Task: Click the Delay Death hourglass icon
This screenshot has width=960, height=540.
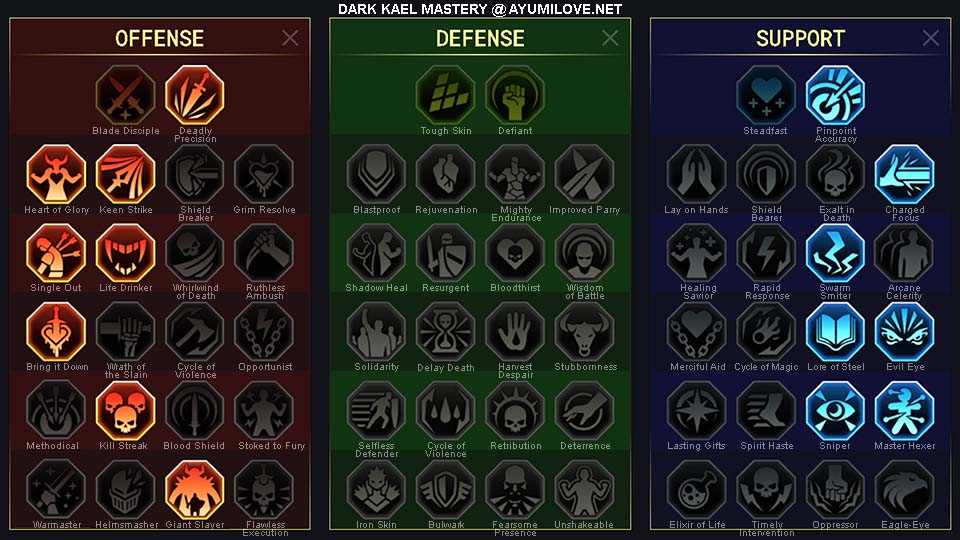Action: [446, 332]
